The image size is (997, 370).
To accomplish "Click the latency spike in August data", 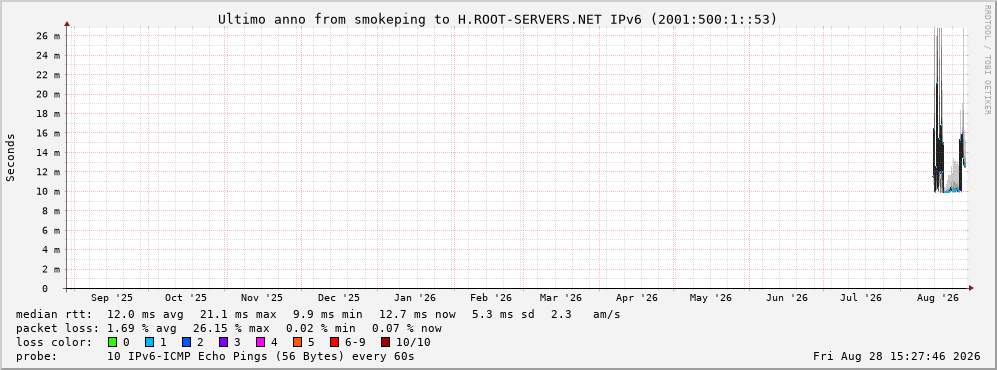I will point(937,108).
